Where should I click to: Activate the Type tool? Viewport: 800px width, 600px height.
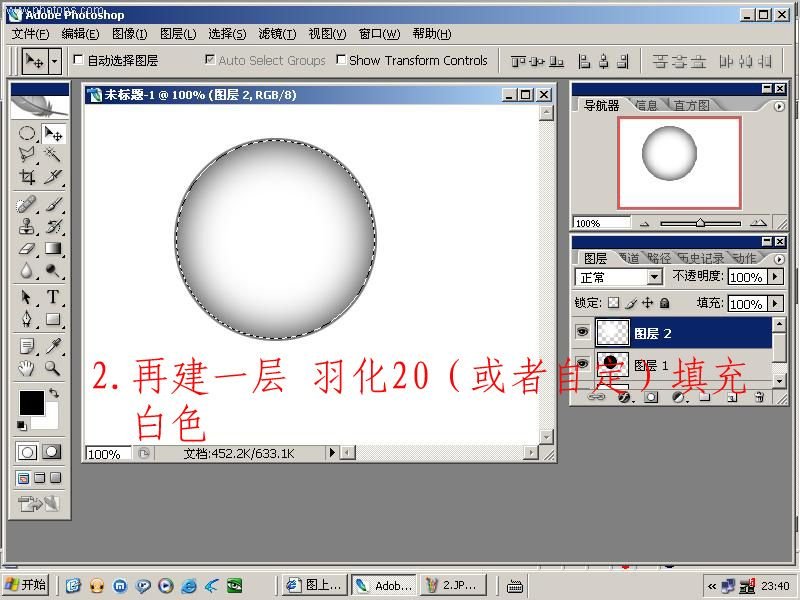53,297
